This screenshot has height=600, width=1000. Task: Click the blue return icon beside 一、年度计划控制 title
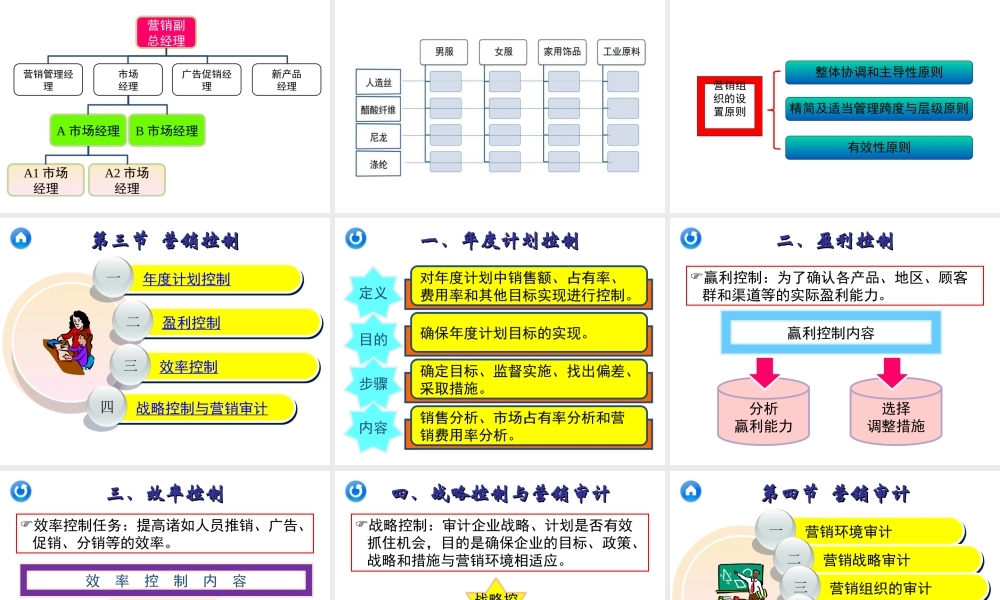point(357,237)
